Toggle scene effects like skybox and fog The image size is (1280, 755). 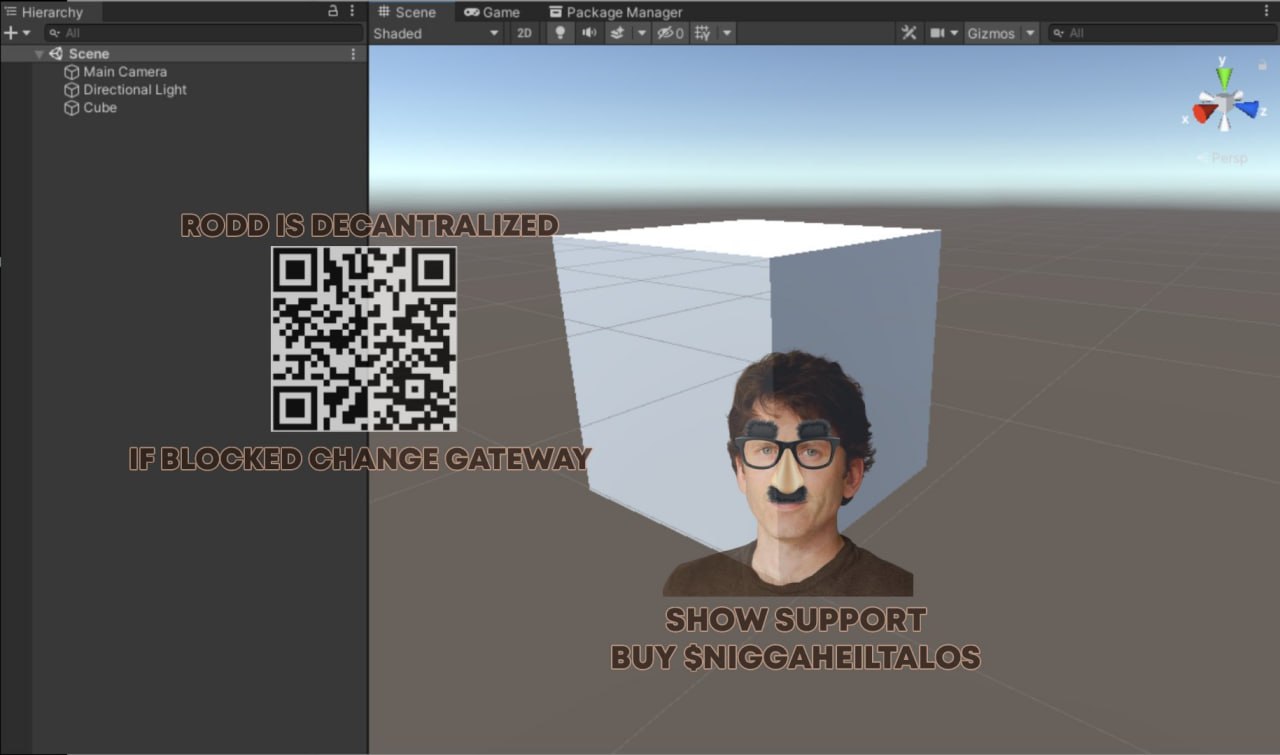pos(617,33)
